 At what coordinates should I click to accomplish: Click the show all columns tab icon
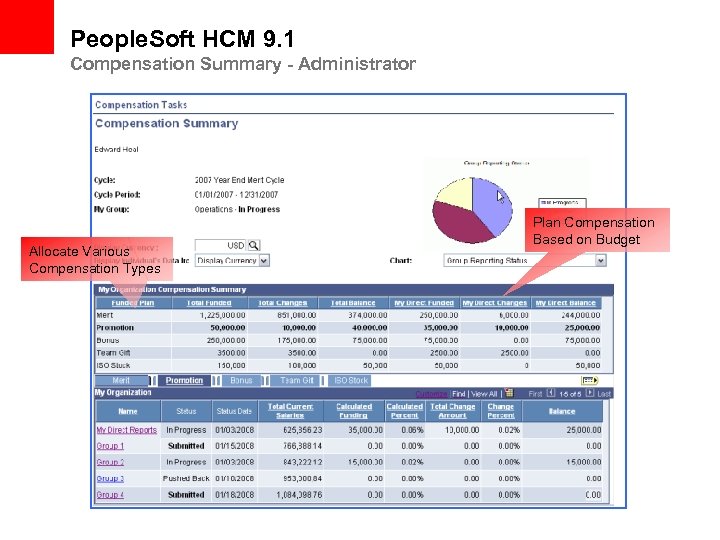590,380
